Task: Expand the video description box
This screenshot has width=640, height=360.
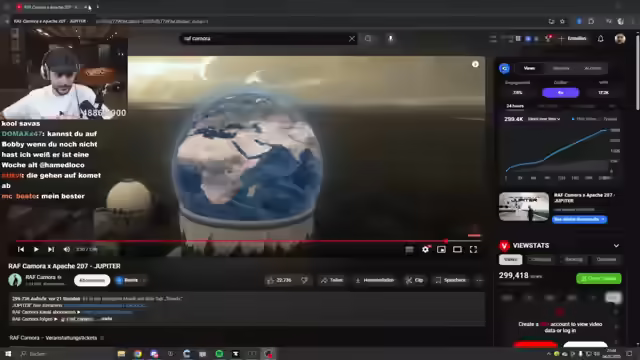Action: coord(247,309)
